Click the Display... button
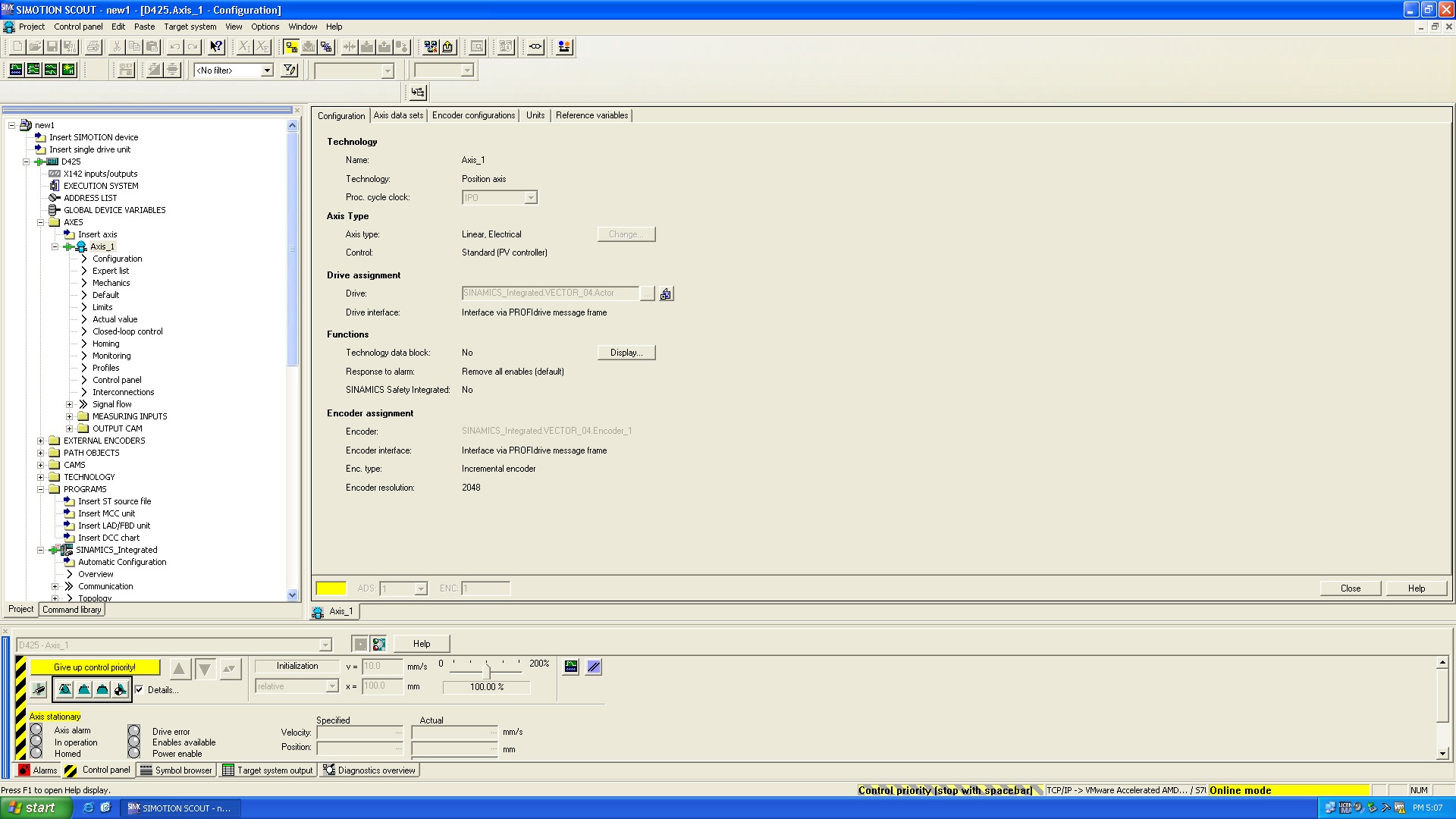Viewport: 1456px width, 819px height. pos(626,353)
